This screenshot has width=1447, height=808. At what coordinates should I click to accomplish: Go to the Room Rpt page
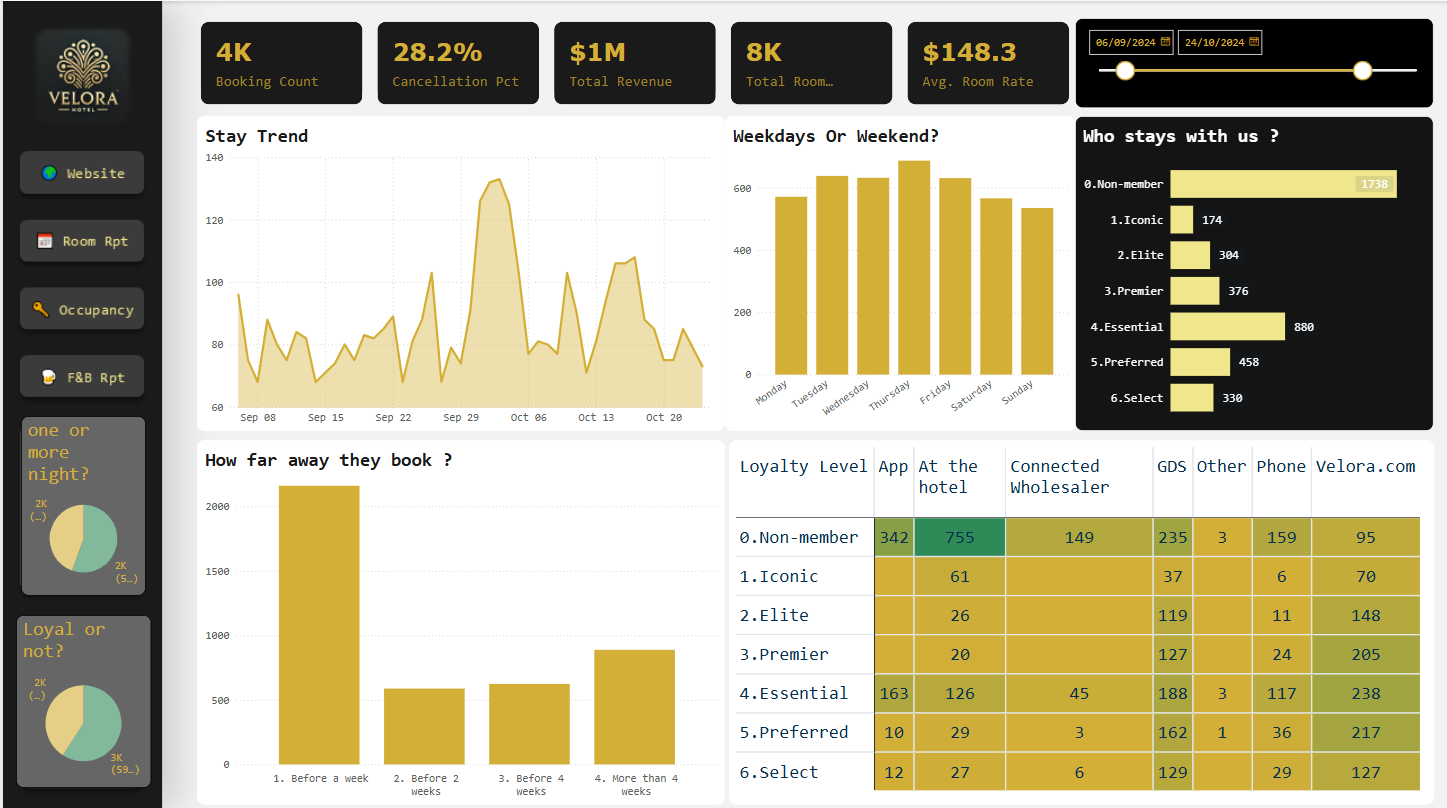82,241
